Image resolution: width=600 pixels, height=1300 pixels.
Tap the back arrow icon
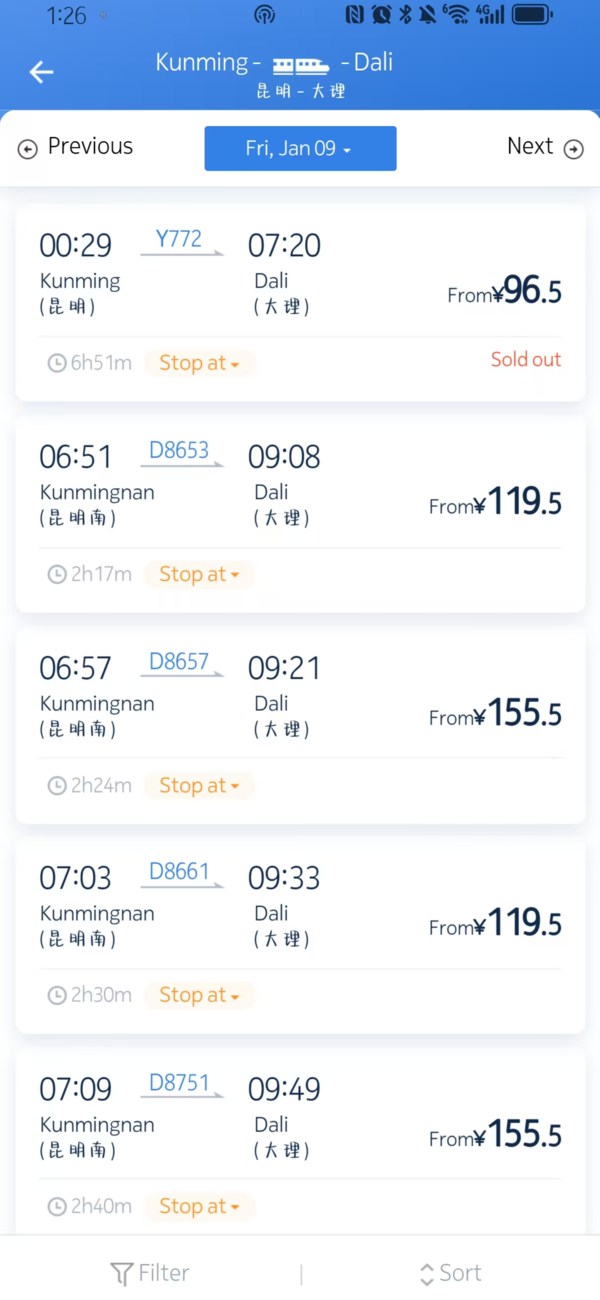point(41,71)
